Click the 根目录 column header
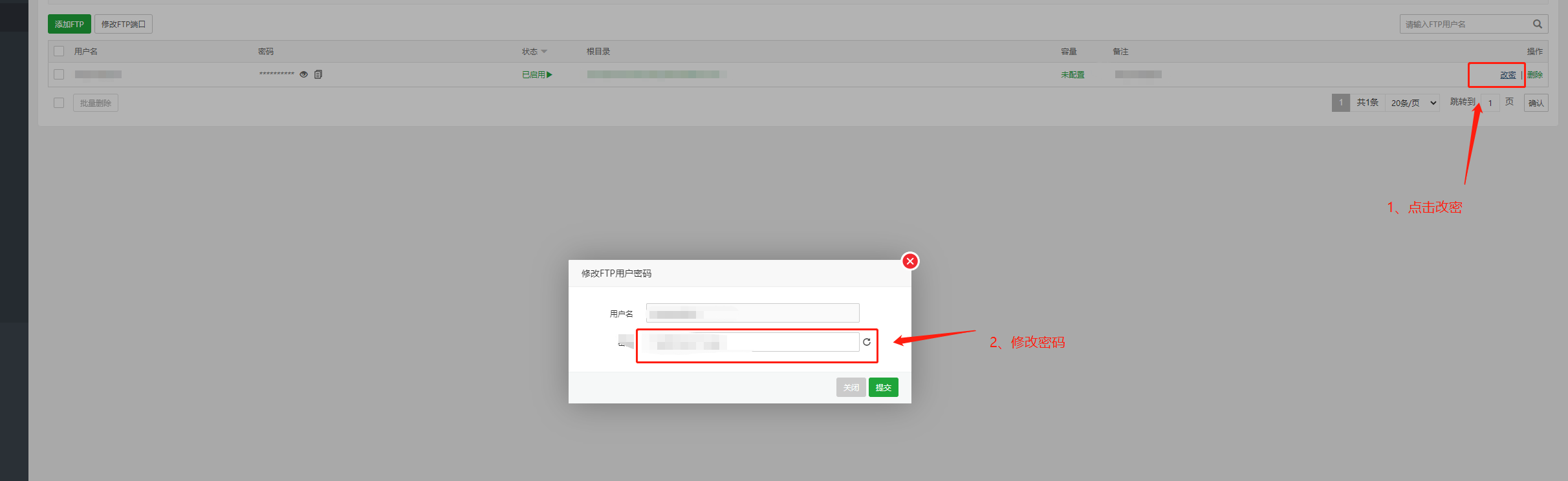1568x481 pixels. tap(598, 52)
